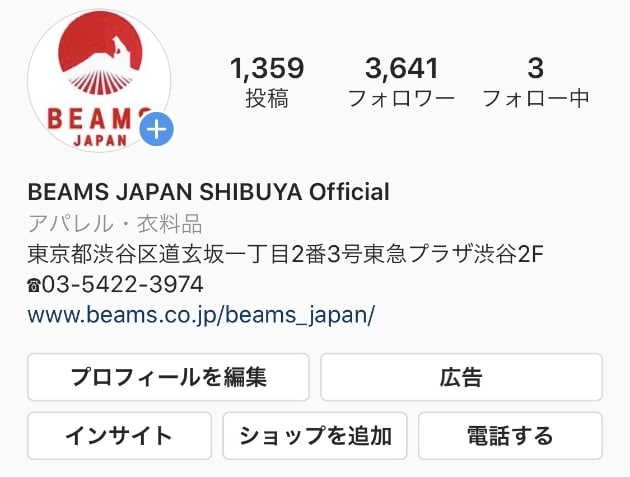
Task: Open the www.beams.co.jp/beams_japan/ link
Action: (x=201, y=315)
